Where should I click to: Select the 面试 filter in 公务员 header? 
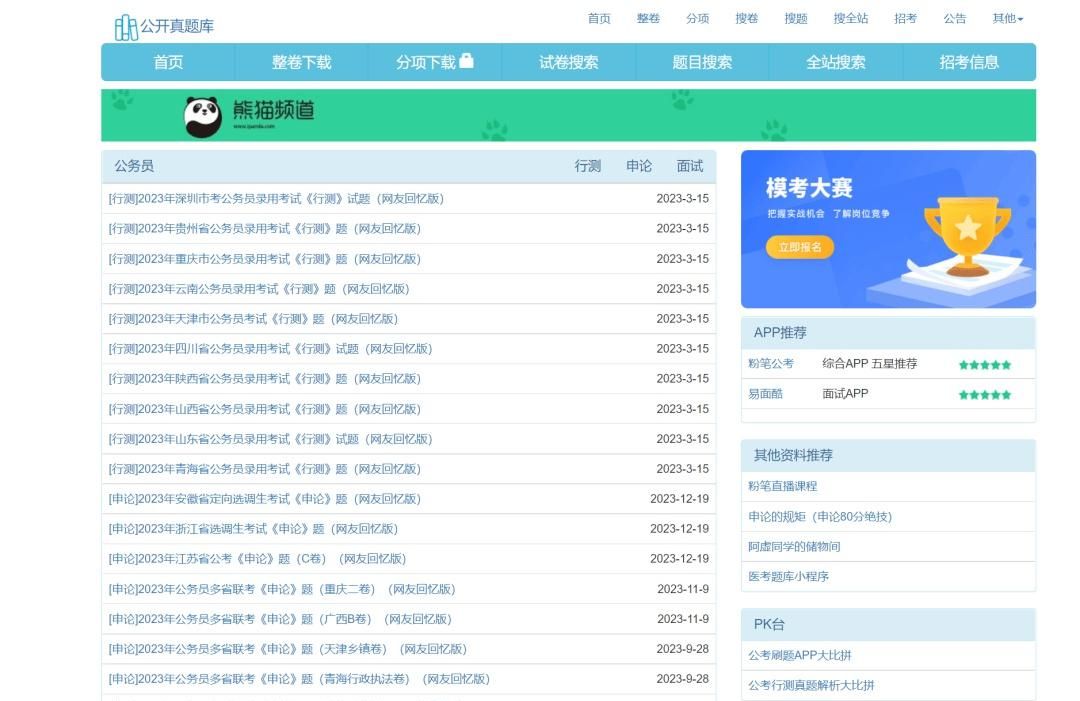click(x=690, y=166)
